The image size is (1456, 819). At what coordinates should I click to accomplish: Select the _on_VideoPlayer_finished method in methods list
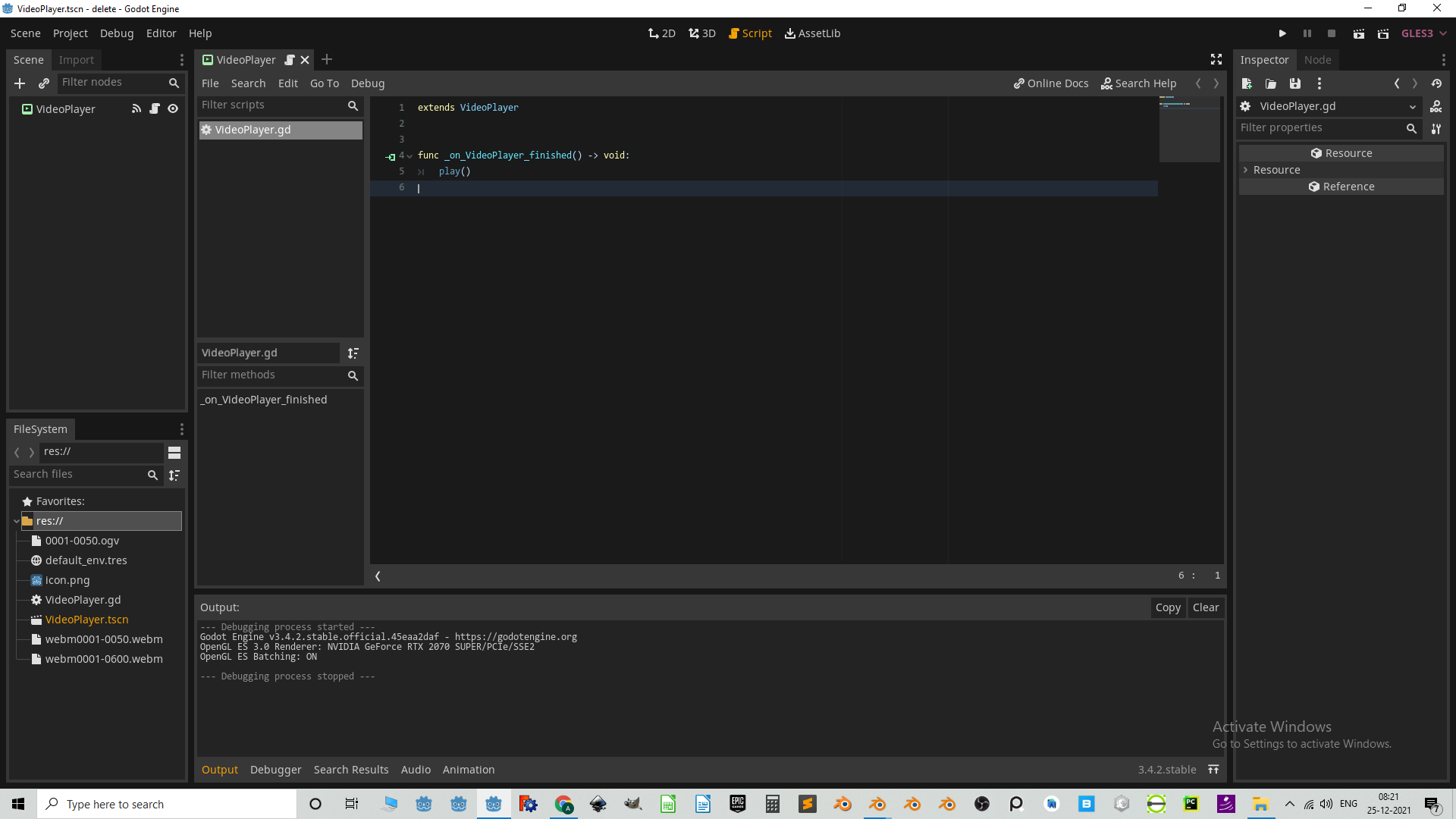264,399
